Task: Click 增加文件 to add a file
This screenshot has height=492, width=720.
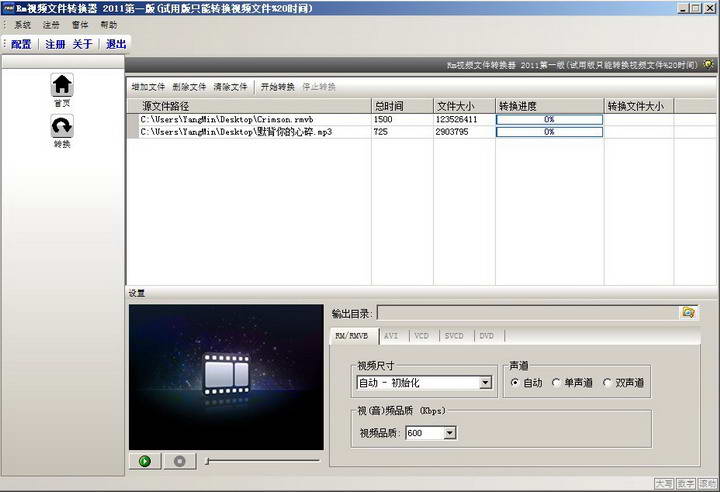Action: click(x=148, y=87)
